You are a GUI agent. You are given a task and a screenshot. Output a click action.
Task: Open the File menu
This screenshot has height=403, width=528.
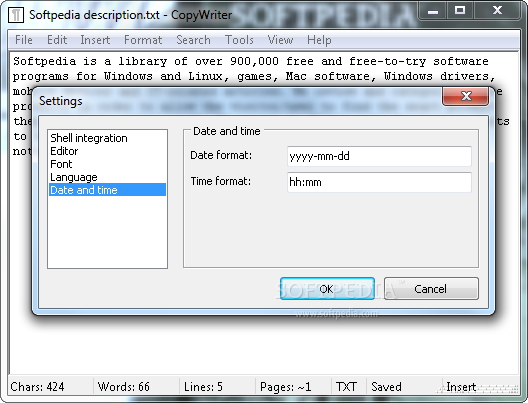[x=24, y=40]
